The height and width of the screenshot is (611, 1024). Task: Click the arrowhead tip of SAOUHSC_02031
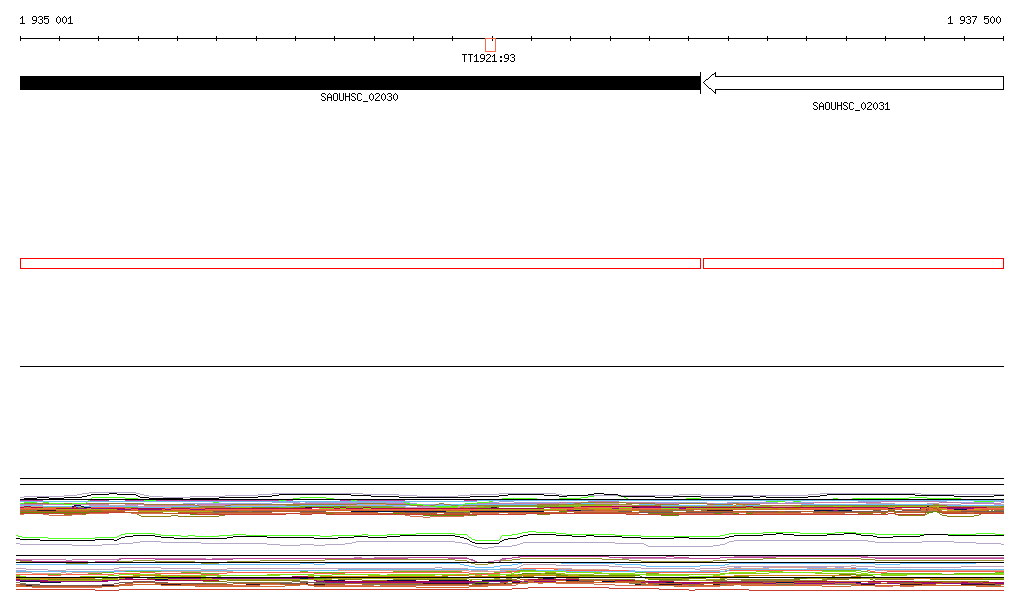pos(705,83)
